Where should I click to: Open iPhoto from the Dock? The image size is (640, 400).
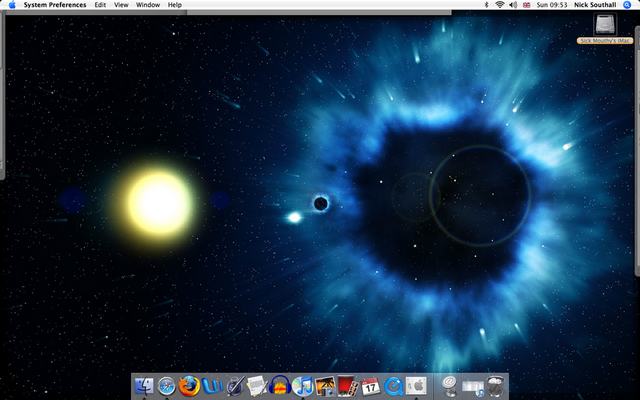325,386
